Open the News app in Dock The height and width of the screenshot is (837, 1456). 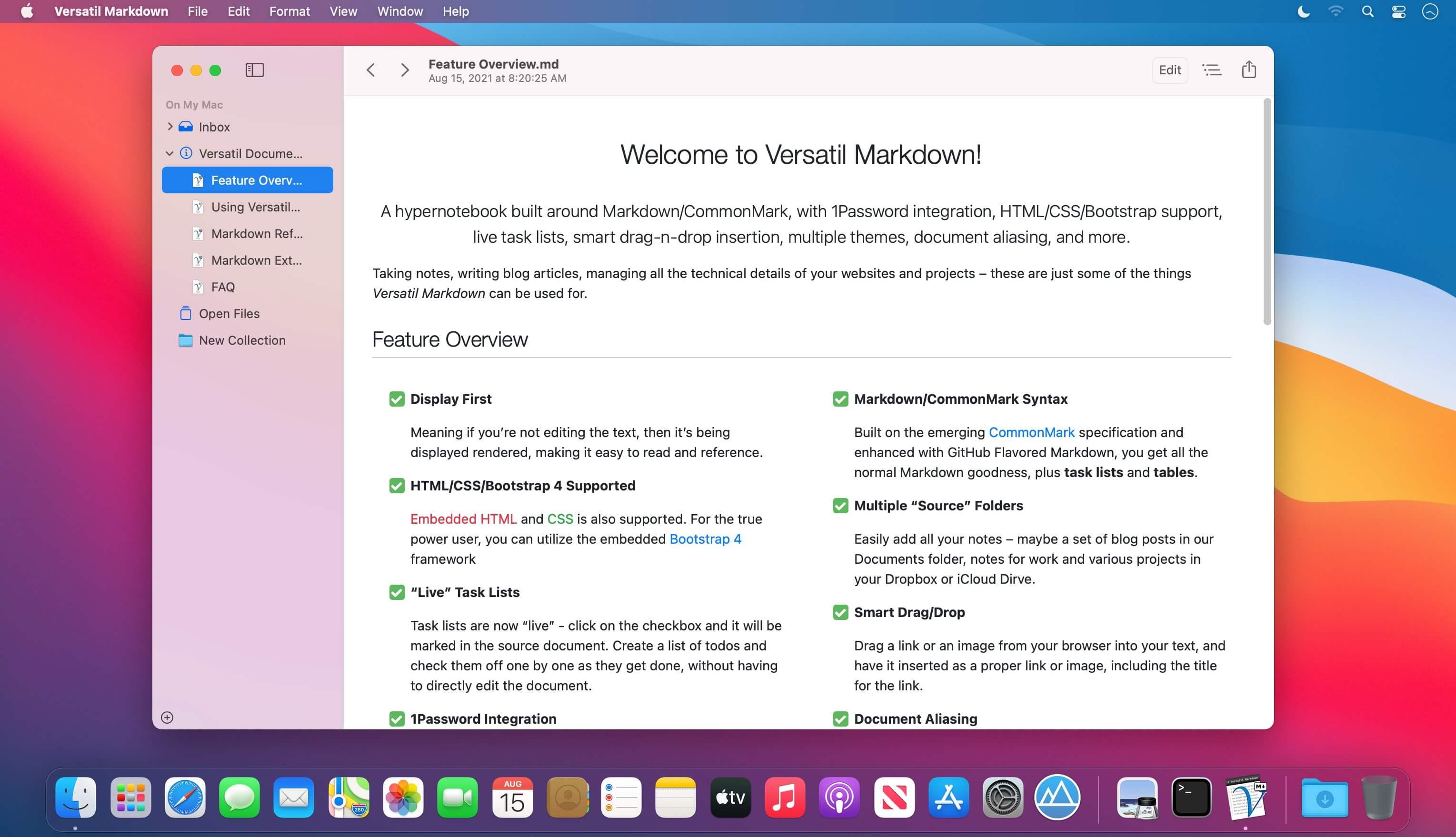point(894,797)
